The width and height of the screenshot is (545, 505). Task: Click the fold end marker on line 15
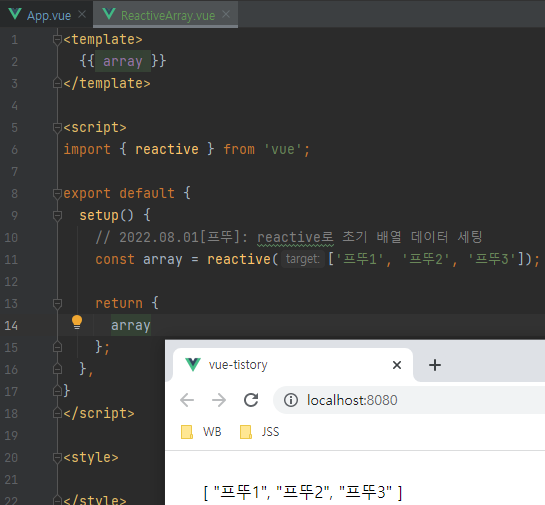tap(57, 347)
